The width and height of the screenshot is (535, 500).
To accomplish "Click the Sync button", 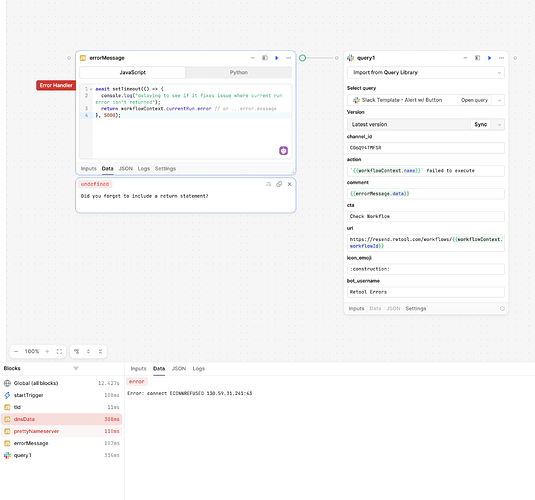I will point(480,125).
